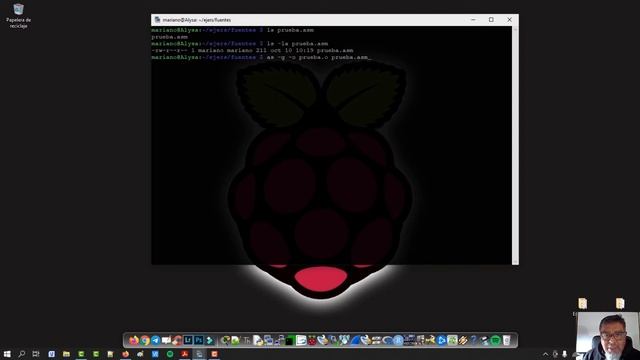
Task: Open File Explorer from the taskbar
Action: (x=66, y=354)
